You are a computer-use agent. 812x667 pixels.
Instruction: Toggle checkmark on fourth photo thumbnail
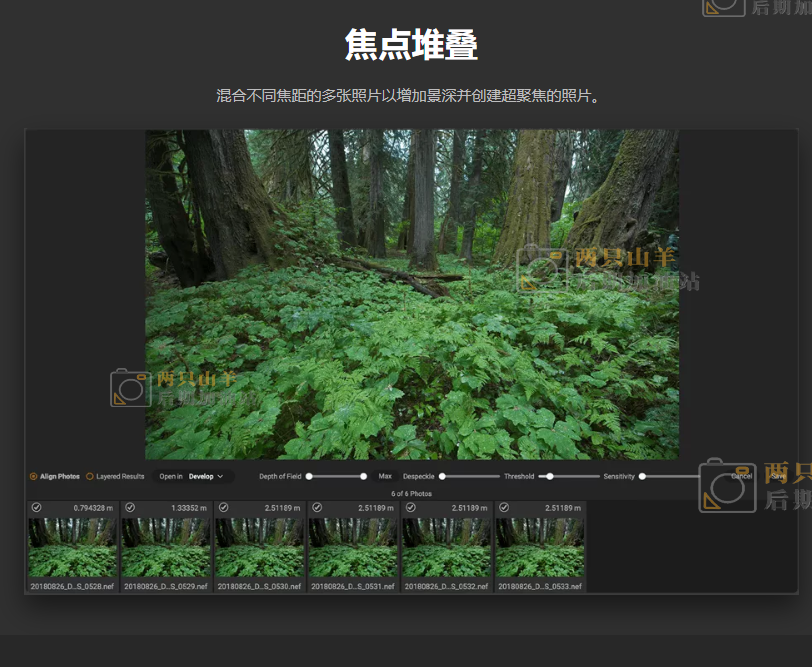[x=317, y=508]
